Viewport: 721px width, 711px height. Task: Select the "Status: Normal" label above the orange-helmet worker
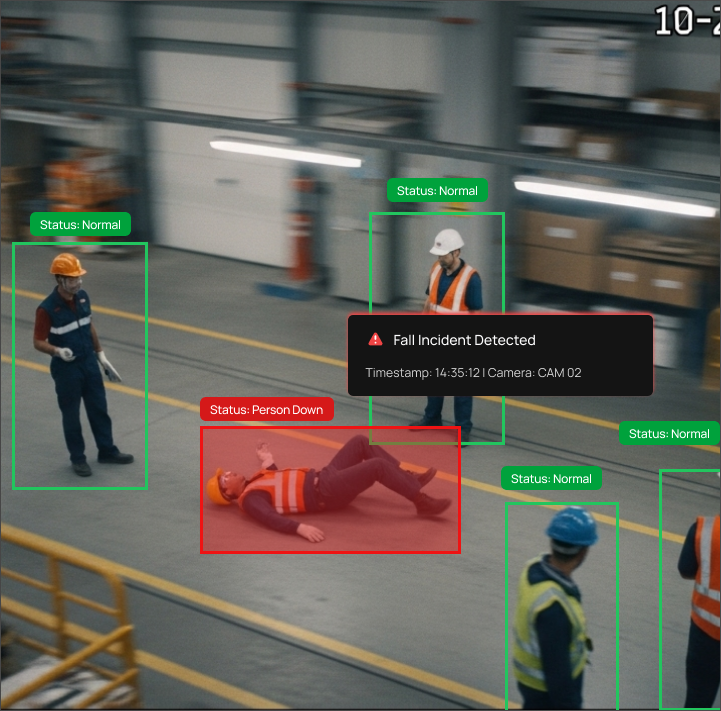coord(80,225)
